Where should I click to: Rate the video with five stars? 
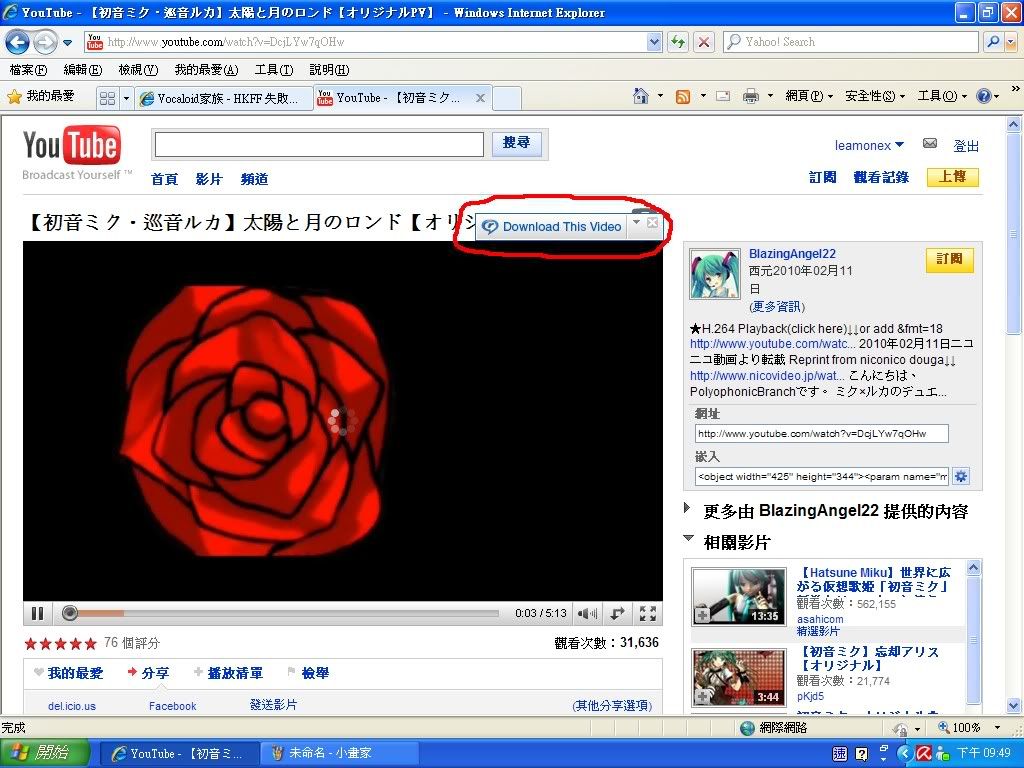click(91, 644)
